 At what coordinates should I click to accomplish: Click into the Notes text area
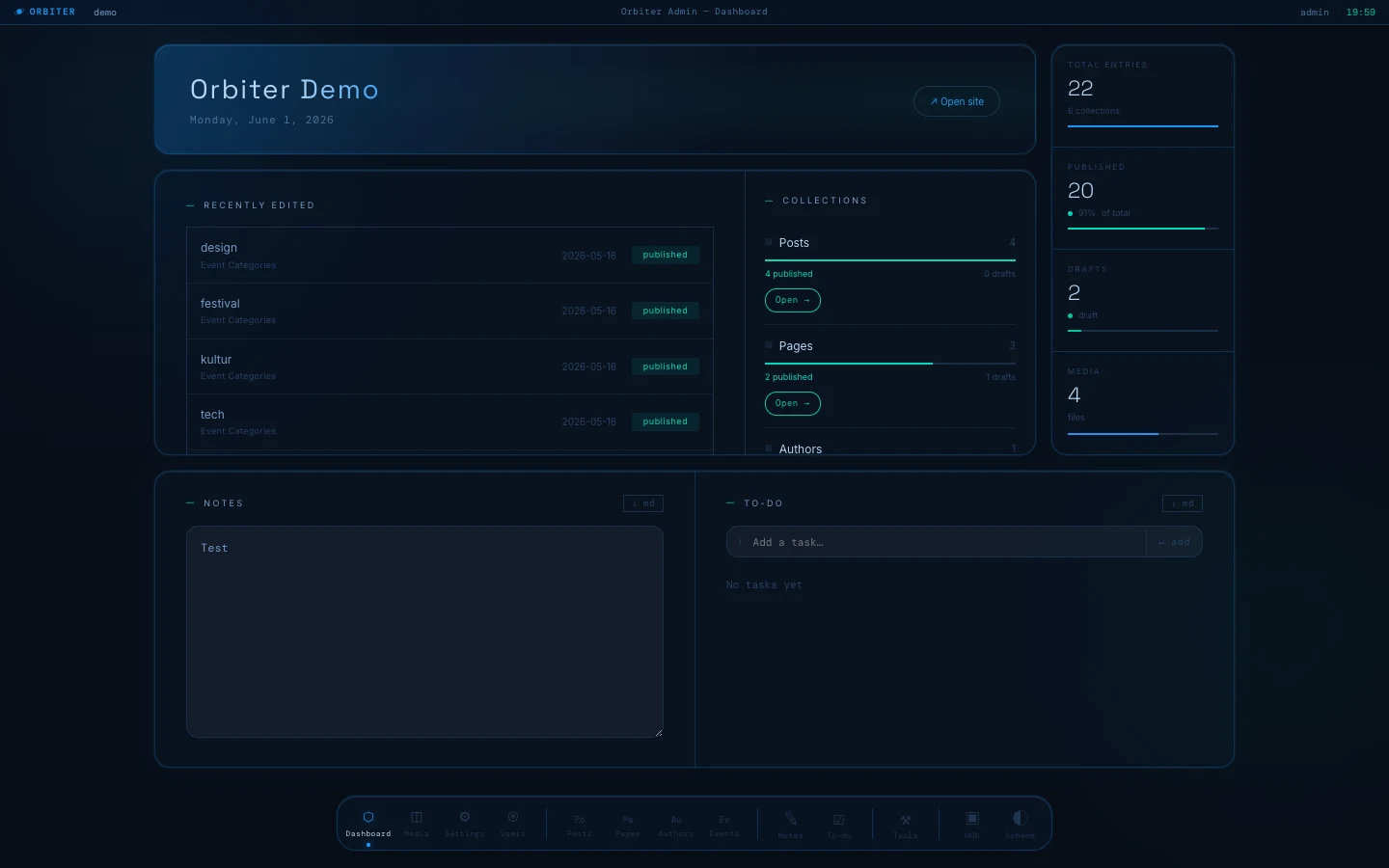[x=424, y=632]
